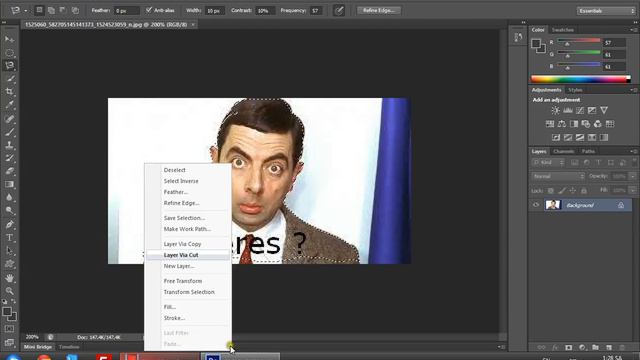Viewport: 640px width, 360px height.
Task: Open the Fill dropdown arrow
Action: [633, 191]
